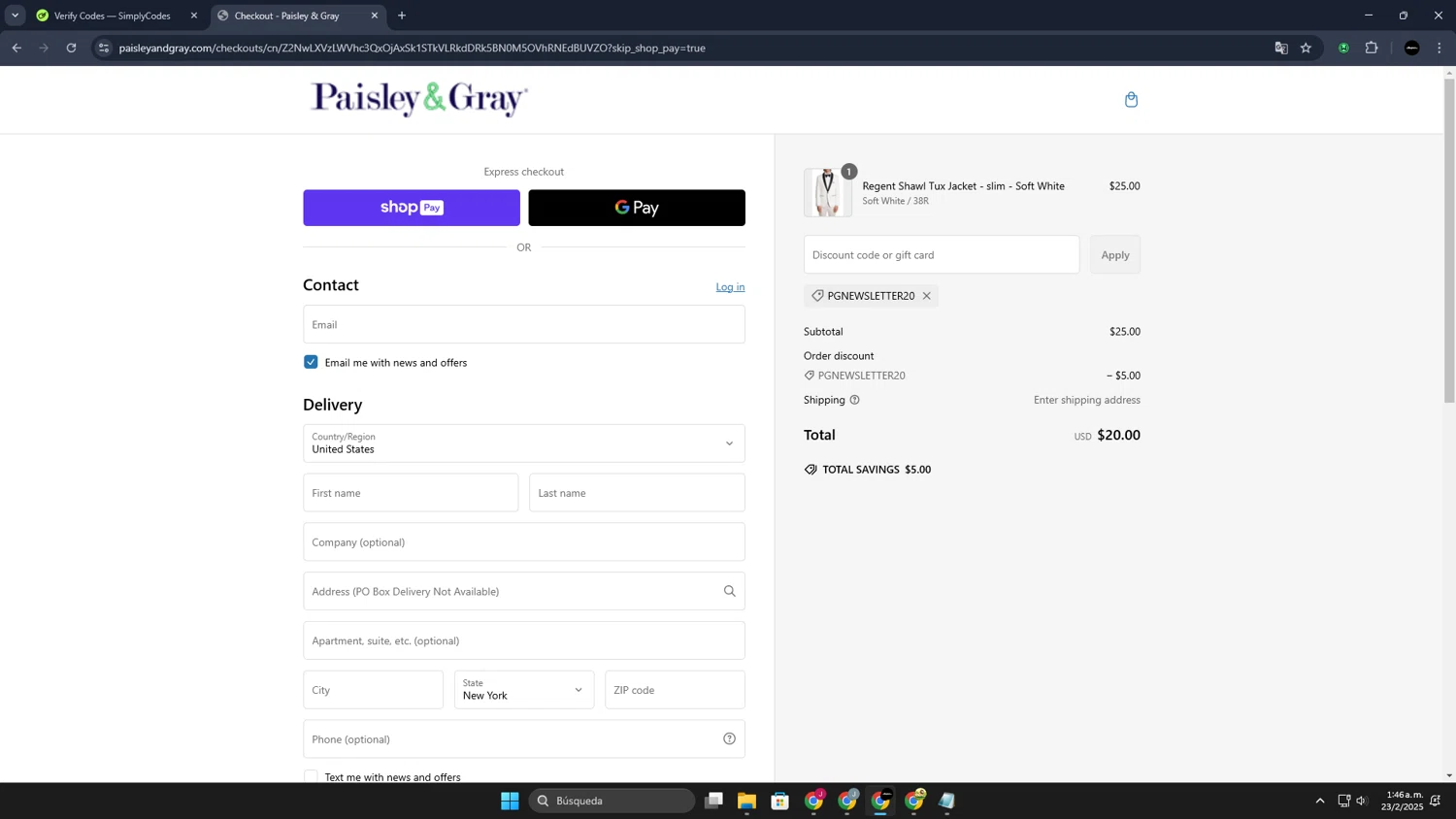Open the browser extensions puzzle icon
The height and width of the screenshot is (819, 1456).
[x=1371, y=48]
